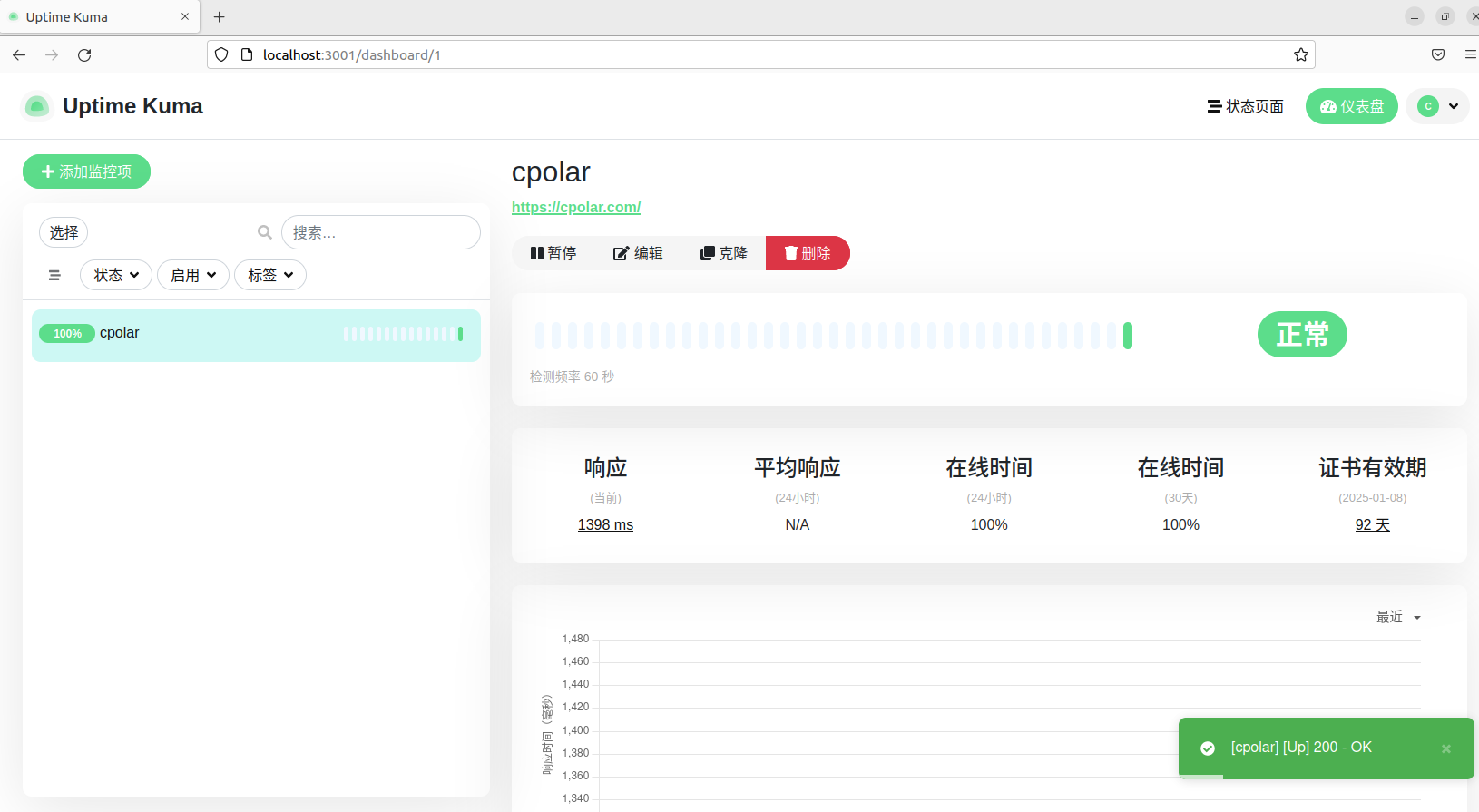Click the Uptime Kuma logo icon
Viewport: 1479px width, 812px height.
[36, 106]
